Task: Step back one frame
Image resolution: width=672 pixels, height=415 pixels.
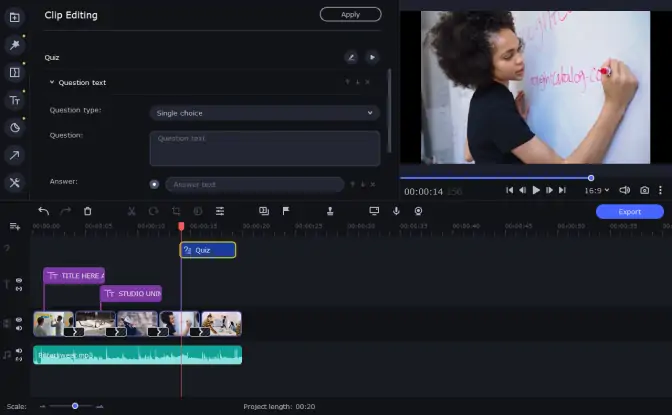Action: click(522, 190)
